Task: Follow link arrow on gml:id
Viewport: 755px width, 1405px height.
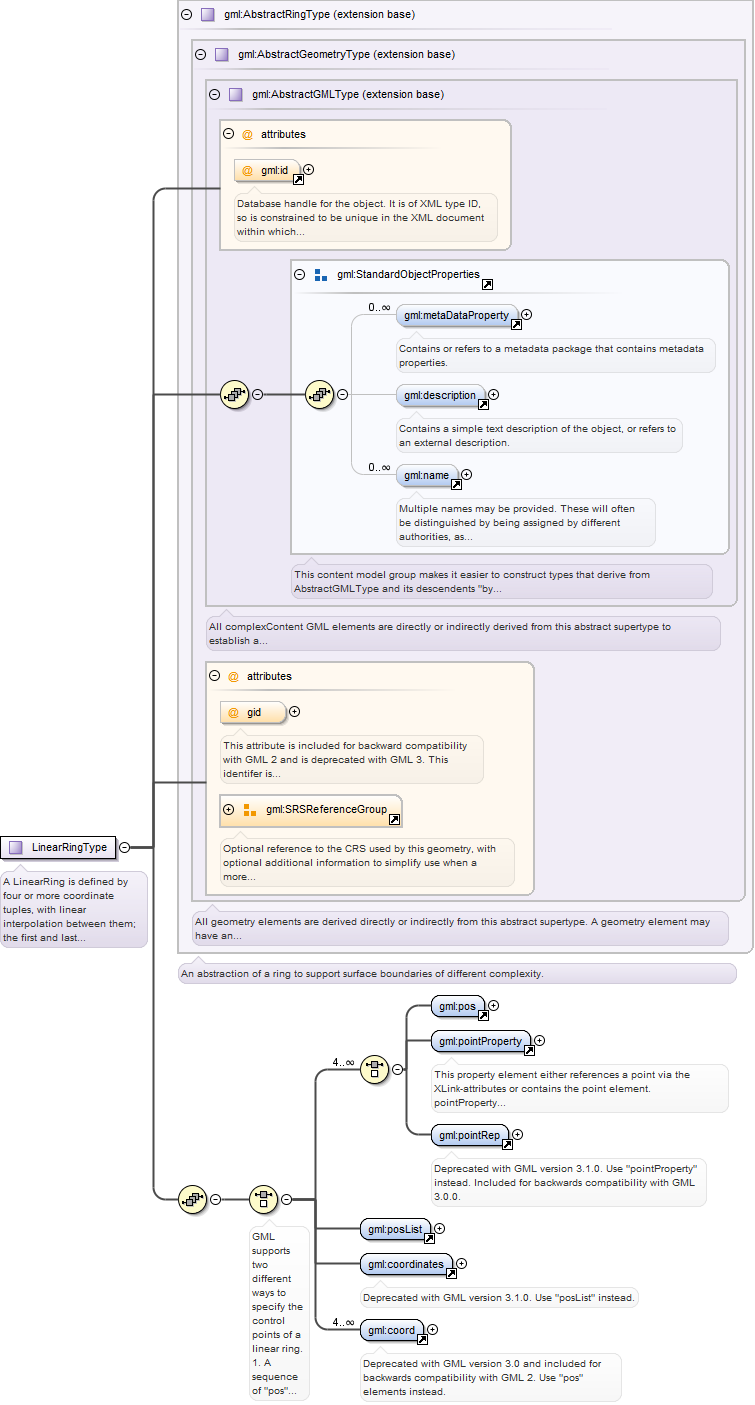Action: coord(298,179)
